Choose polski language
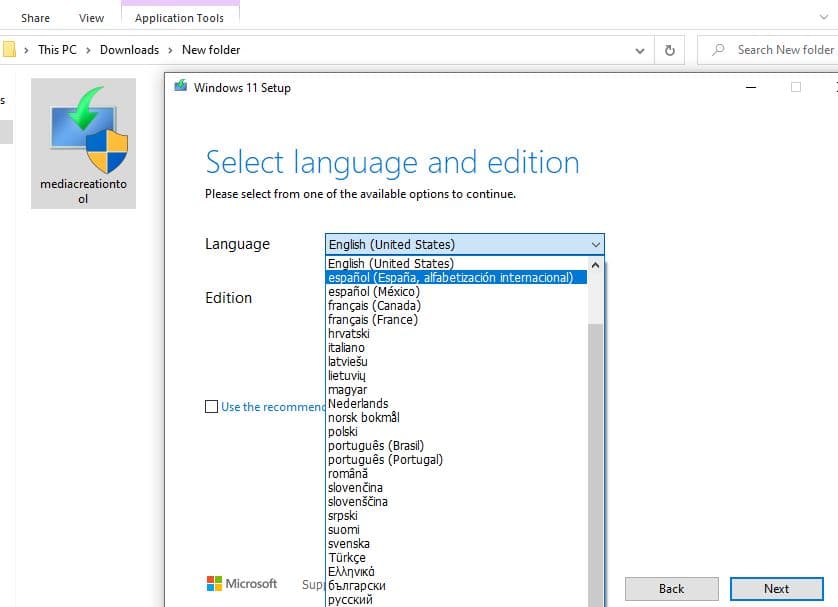Viewport: 838px width, 607px height. pos(456,432)
